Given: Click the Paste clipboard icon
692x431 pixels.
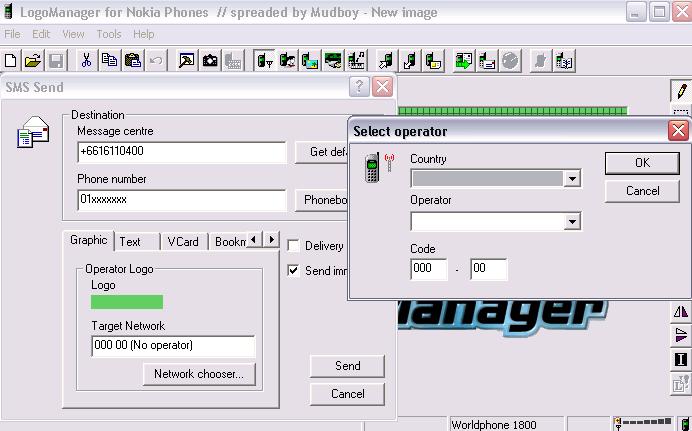Looking at the screenshot, I should [x=132, y=60].
